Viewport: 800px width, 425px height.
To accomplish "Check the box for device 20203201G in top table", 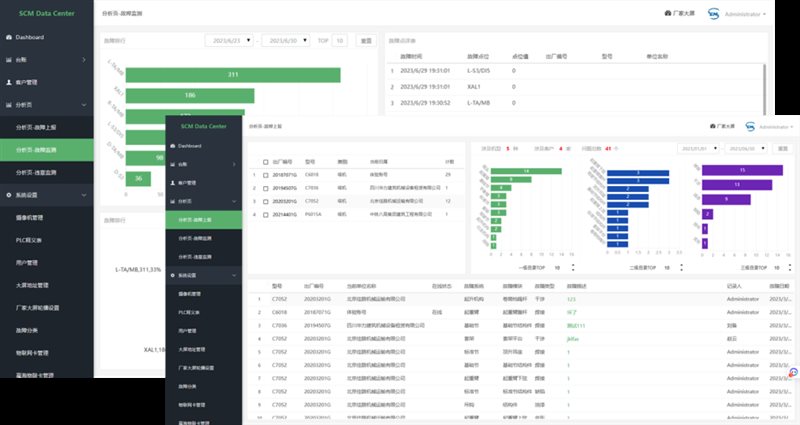I will point(265,202).
